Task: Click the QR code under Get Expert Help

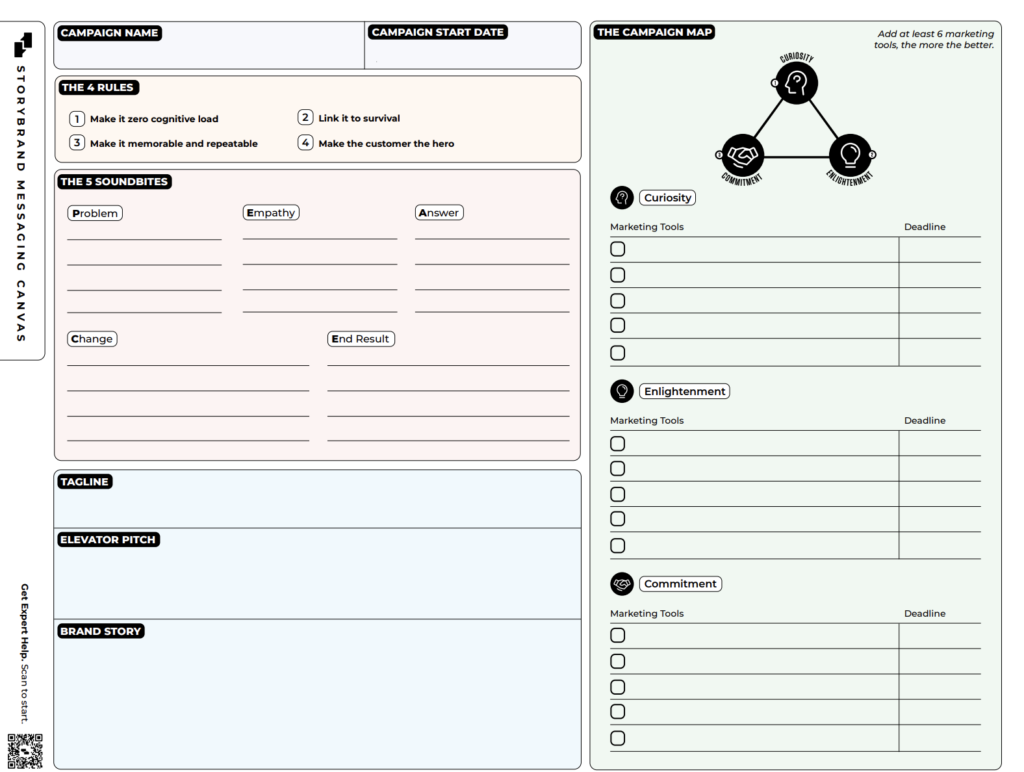Action: 25,750
